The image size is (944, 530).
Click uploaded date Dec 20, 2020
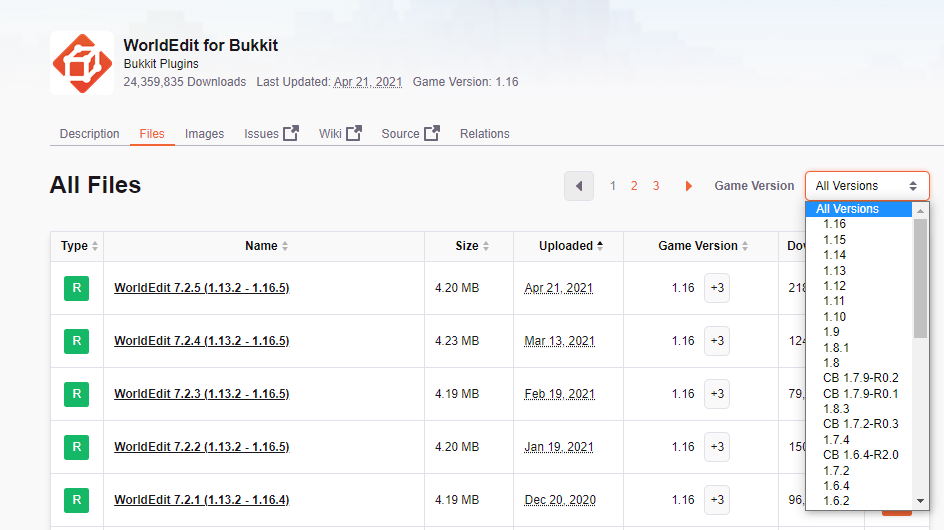[560, 500]
